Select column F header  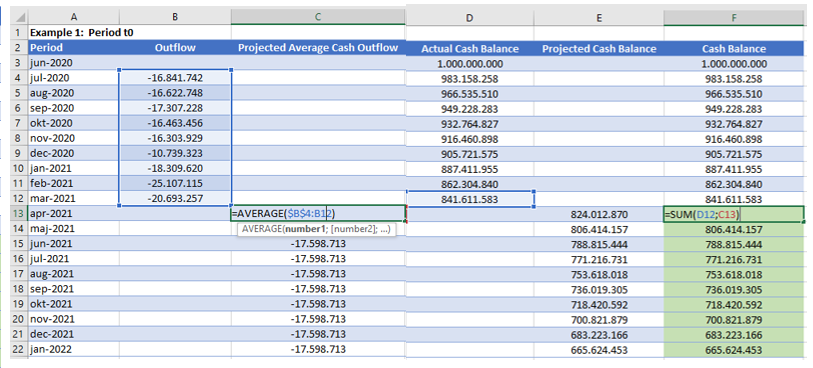(x=734, y=18)
